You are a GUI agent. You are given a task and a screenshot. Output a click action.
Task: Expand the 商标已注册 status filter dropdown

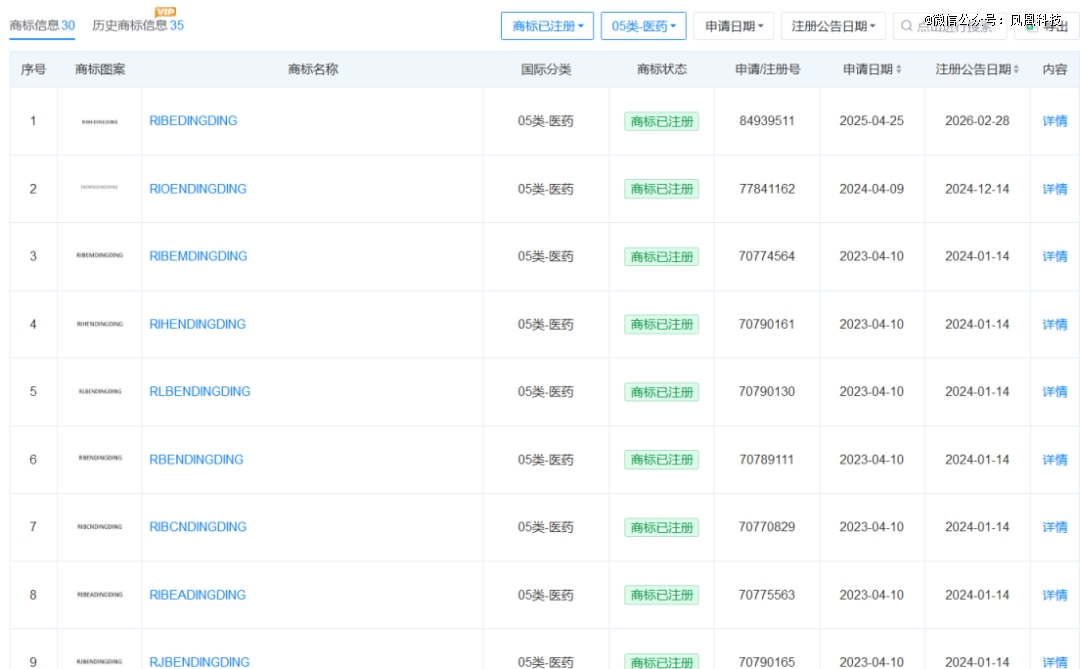pyautogui.click(x=547, y=26)
